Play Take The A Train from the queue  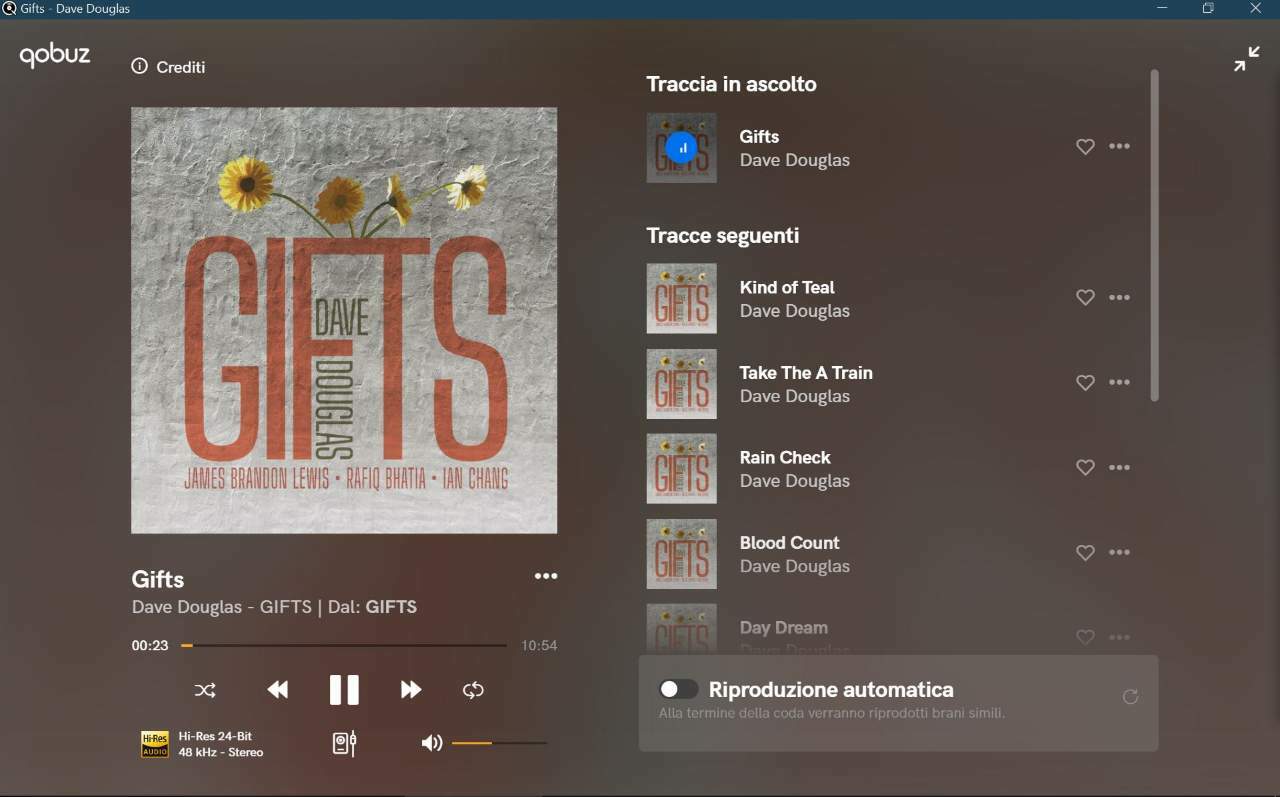pyautogui.click(x=806, y=372)
